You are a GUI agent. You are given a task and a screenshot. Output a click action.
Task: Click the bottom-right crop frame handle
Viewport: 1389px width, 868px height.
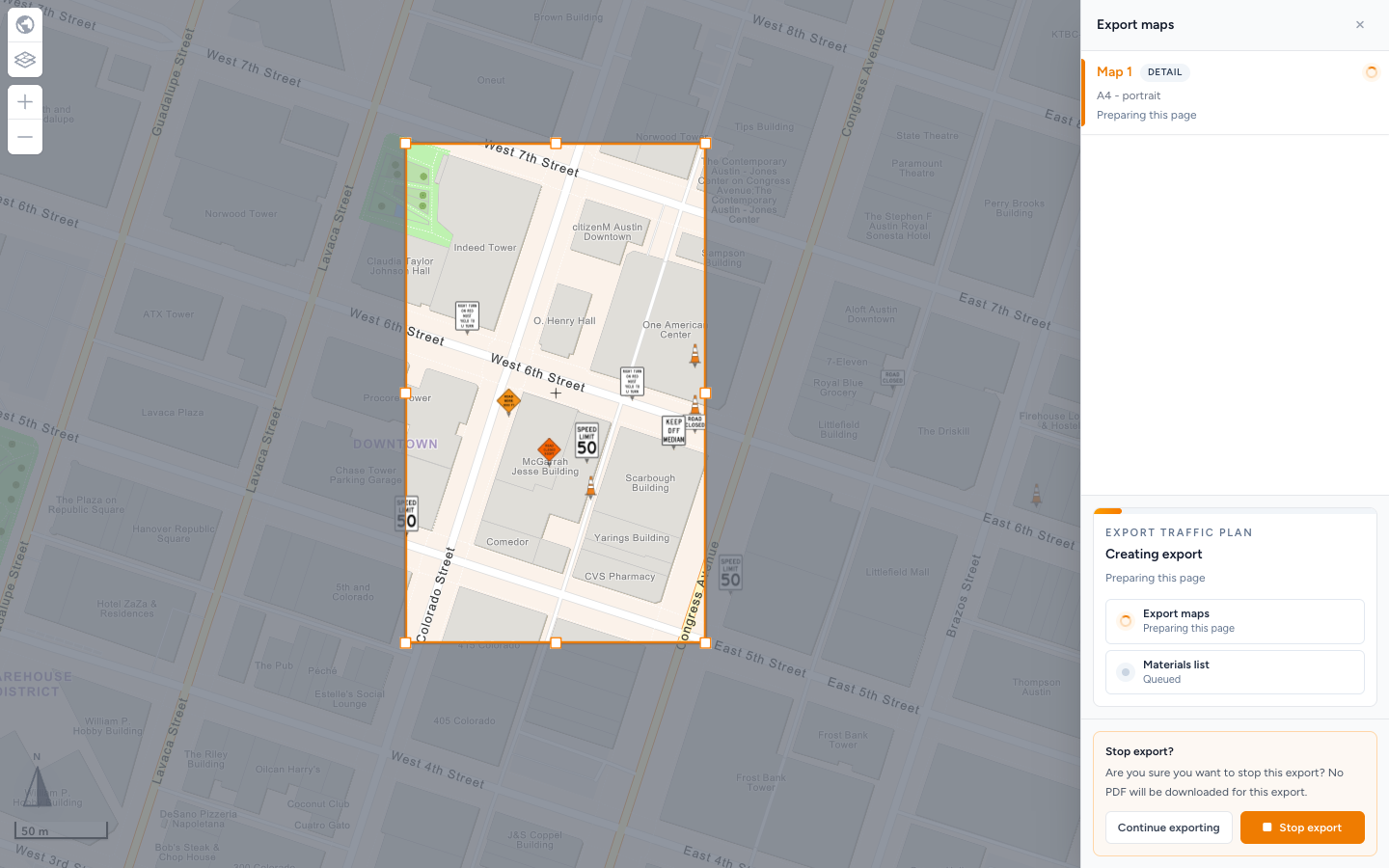tap(705, 643)
